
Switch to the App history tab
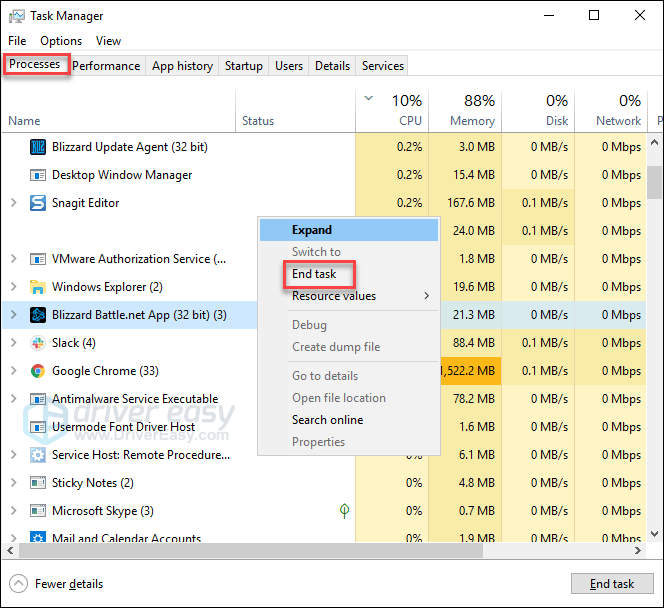point(182,66)
